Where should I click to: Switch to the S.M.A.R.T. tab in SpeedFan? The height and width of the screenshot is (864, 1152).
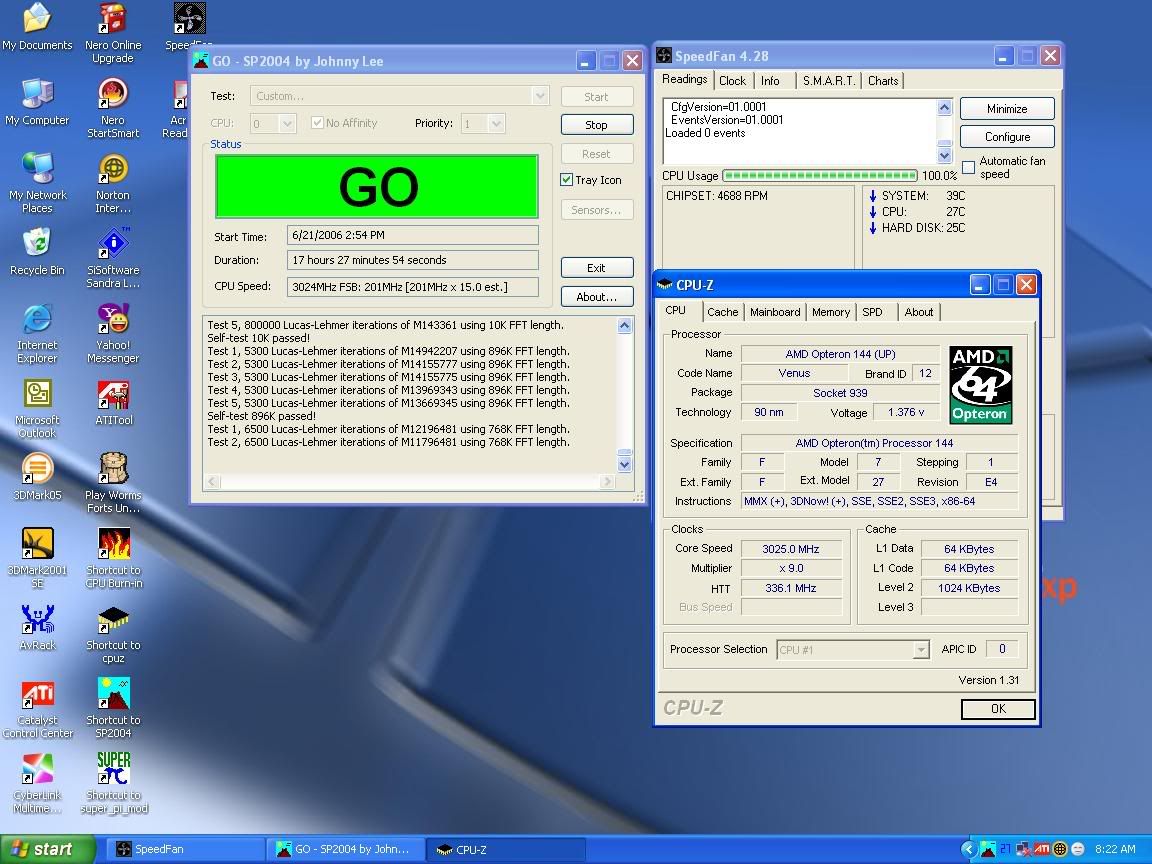tap(828, 81)
